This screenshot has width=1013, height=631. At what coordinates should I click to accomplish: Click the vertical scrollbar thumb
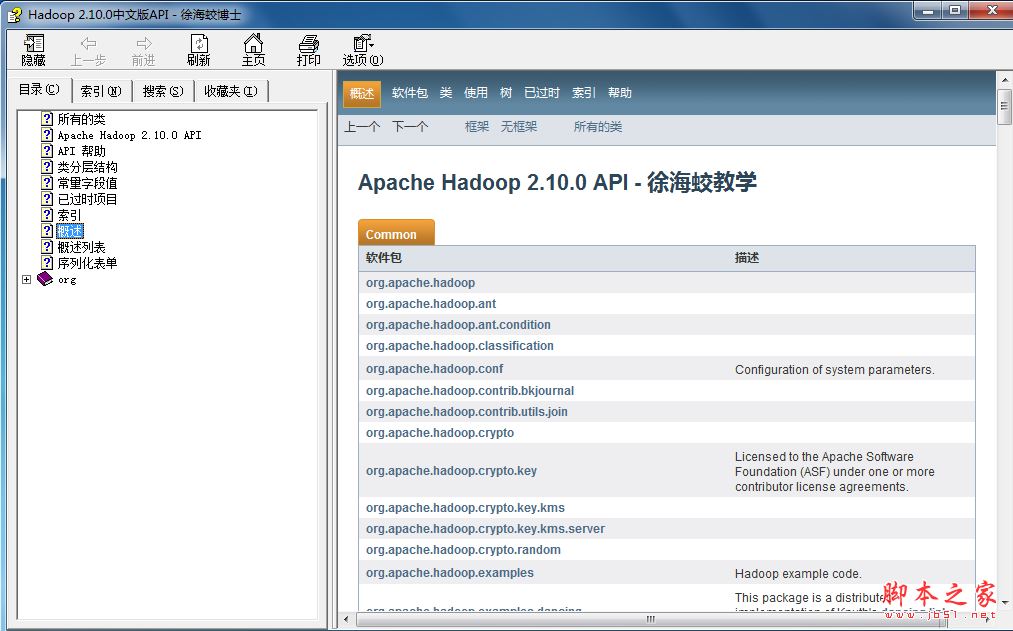pyautogui.click(x=1005, y=107)
